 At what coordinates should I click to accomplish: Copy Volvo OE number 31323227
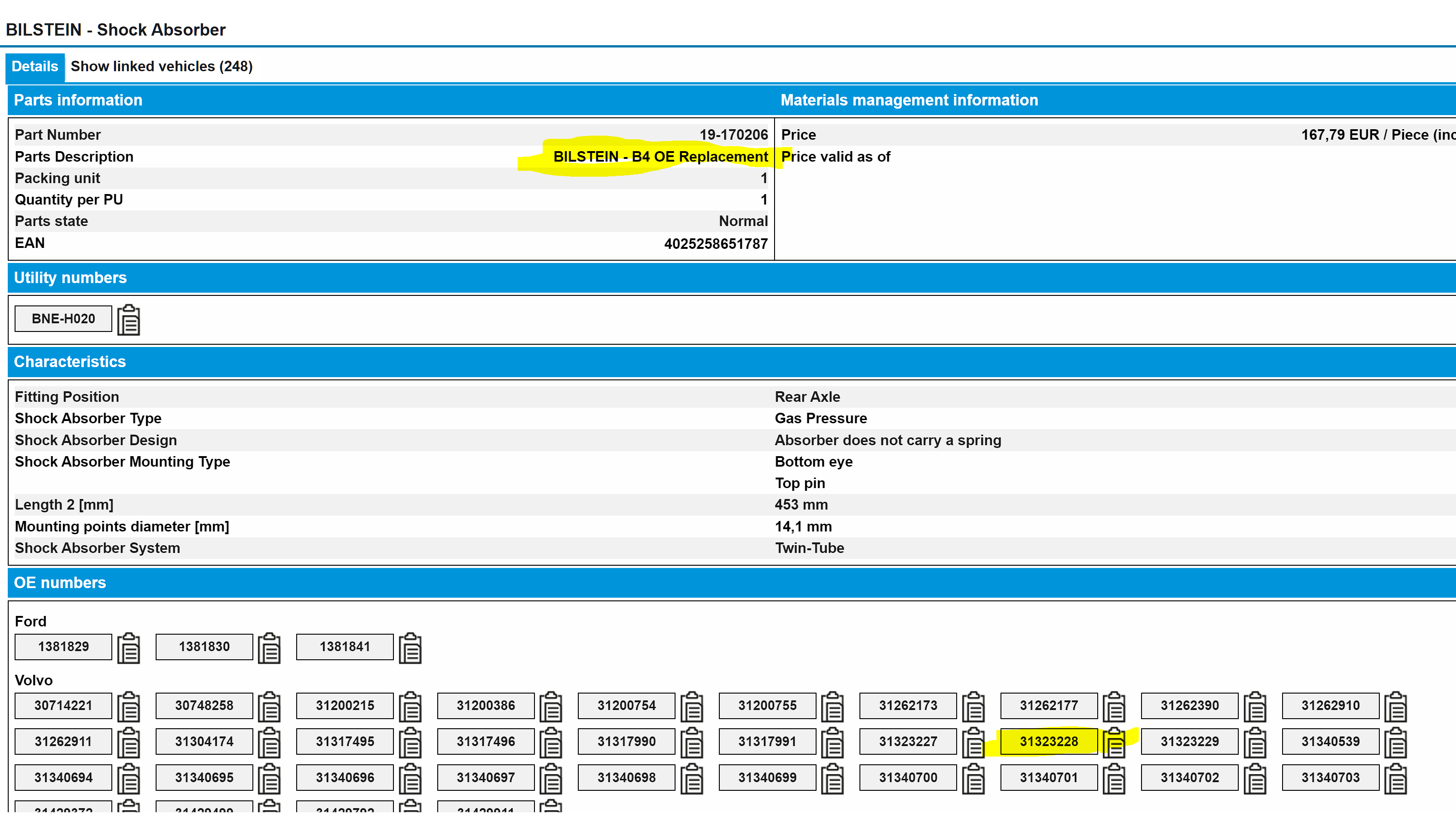point(974,743)
